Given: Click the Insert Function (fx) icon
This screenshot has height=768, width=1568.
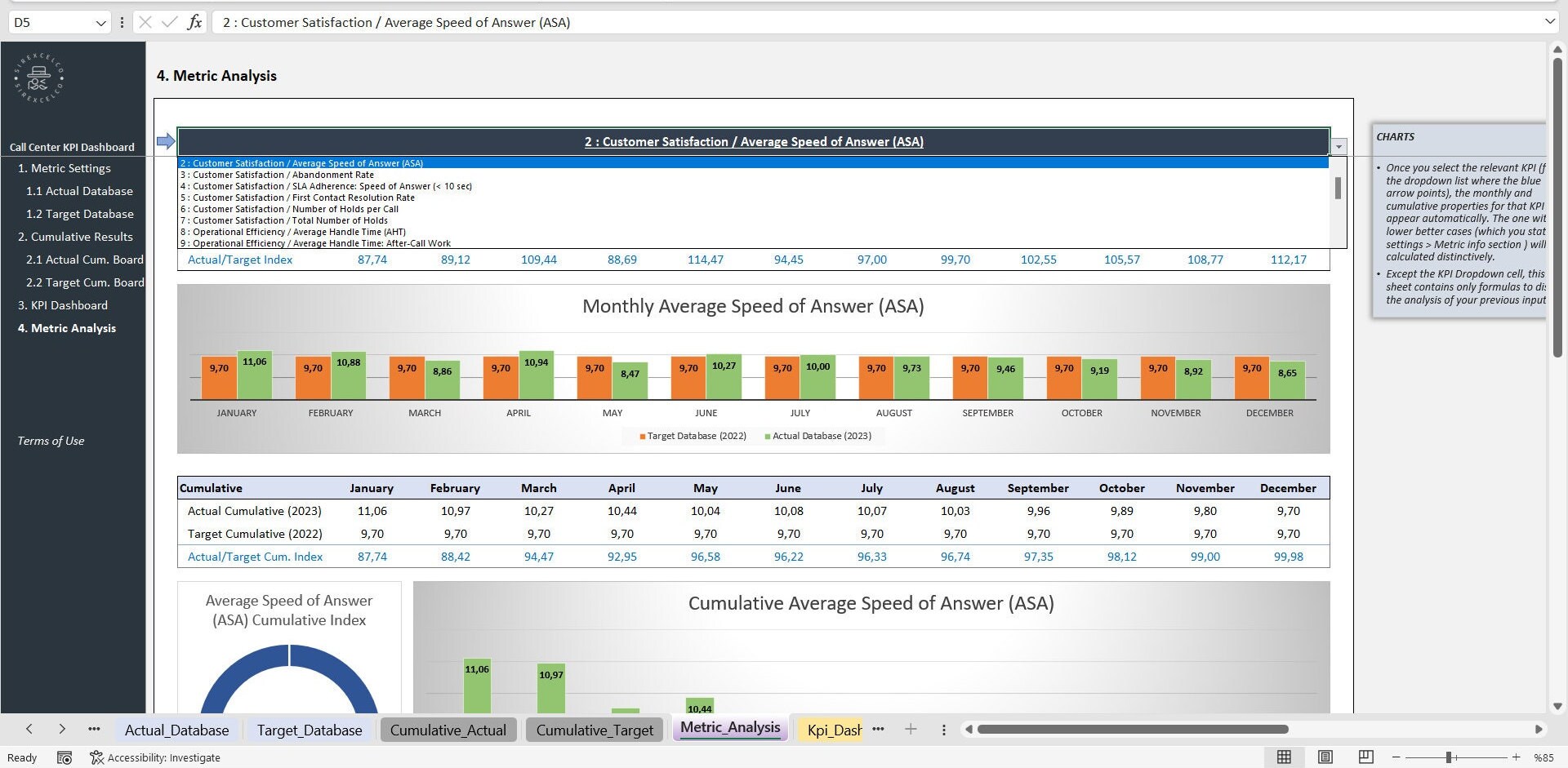Looking at the screenshot, I should coord(194,22).
